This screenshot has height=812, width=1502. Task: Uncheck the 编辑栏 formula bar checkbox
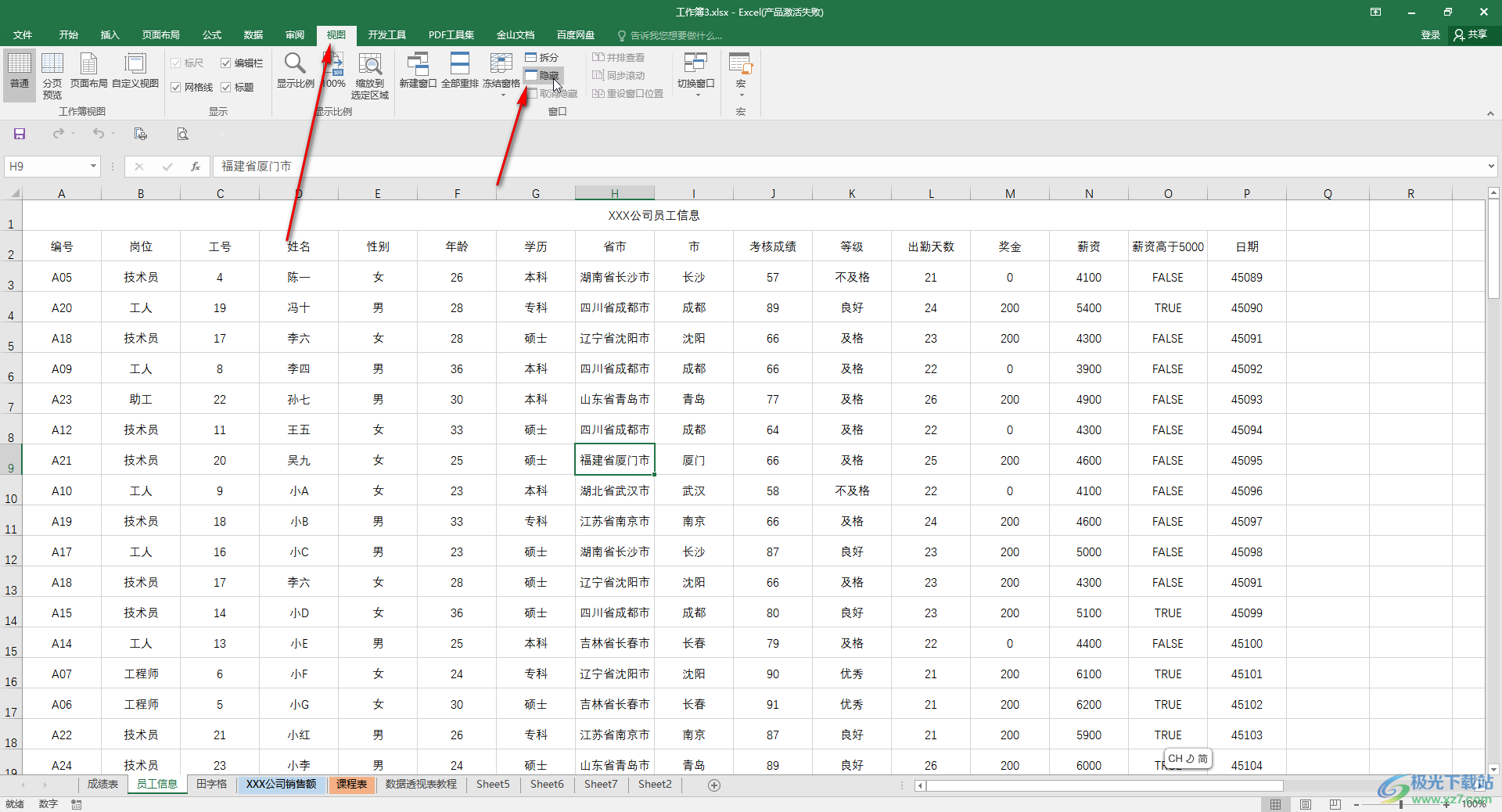(x=225, y=63)
